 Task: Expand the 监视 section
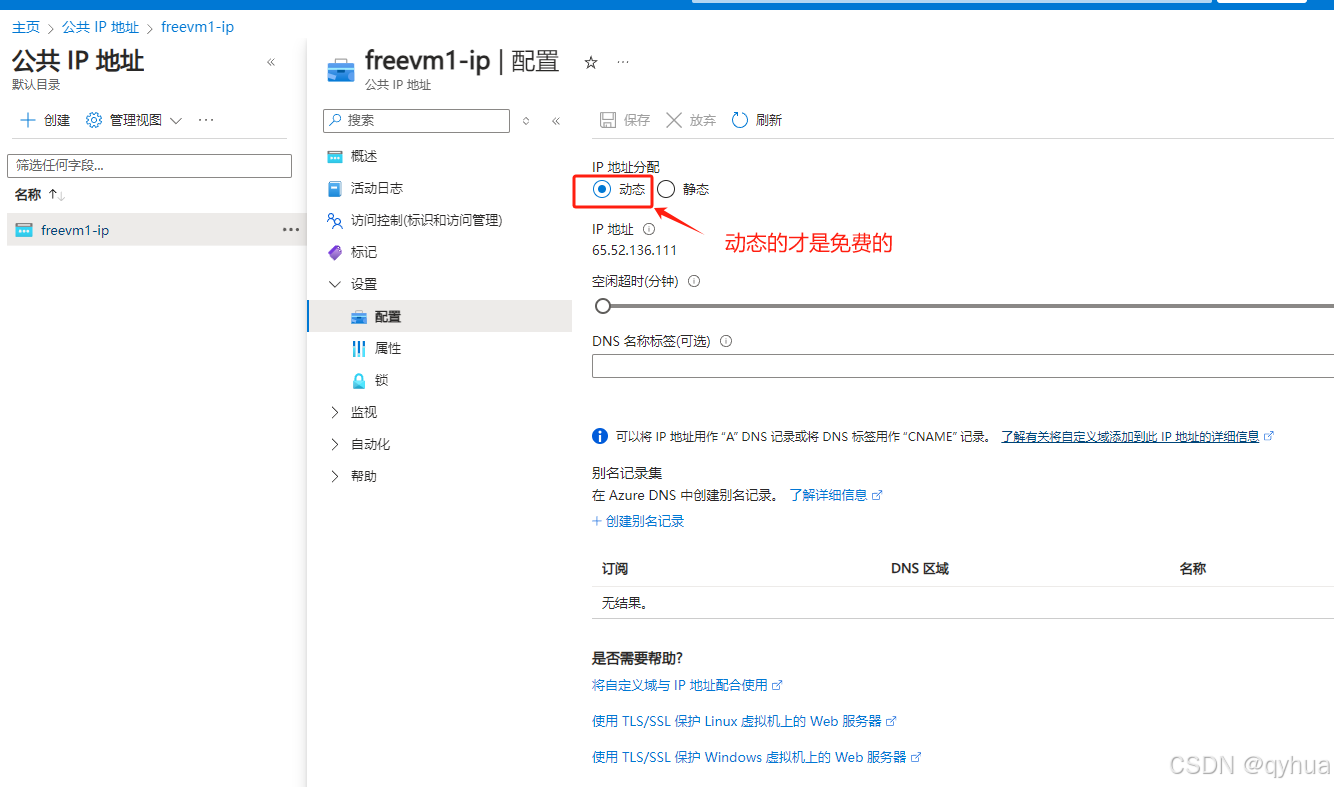click(x=334, y=411)
